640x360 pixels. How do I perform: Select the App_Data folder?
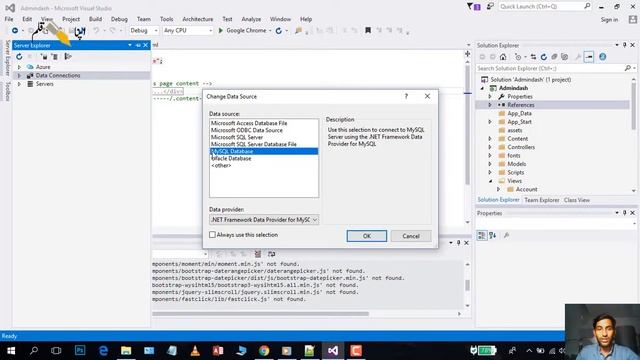click(x=519, y=113)
